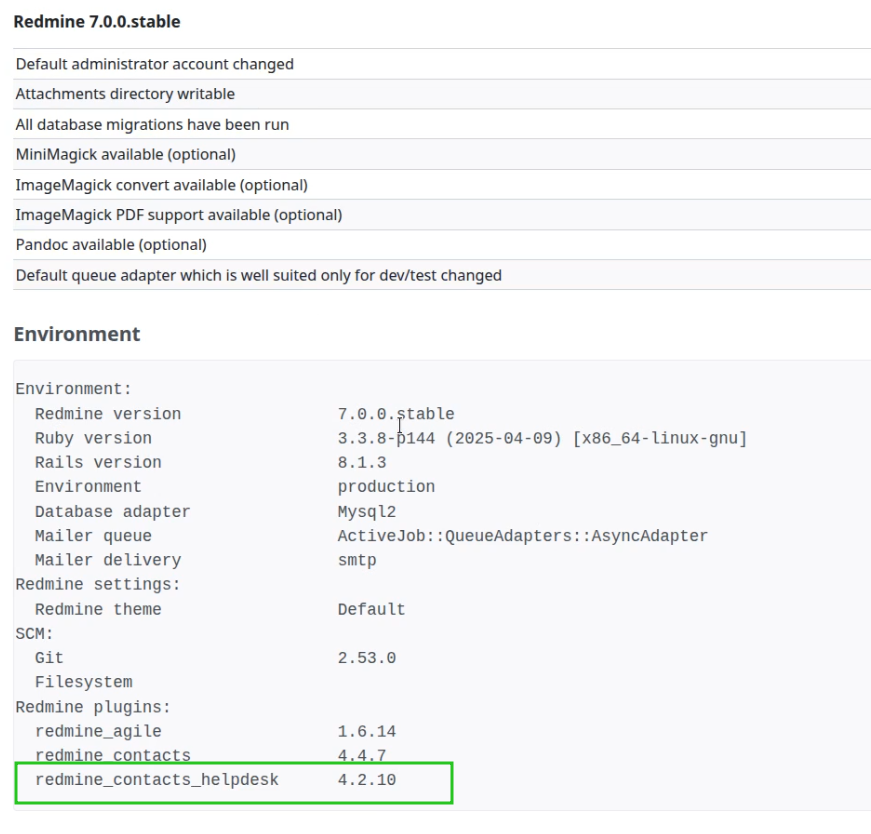Click the 'Redmine version' label
The width and height of the screenshot is (871, 834).
tap(108, 414)
